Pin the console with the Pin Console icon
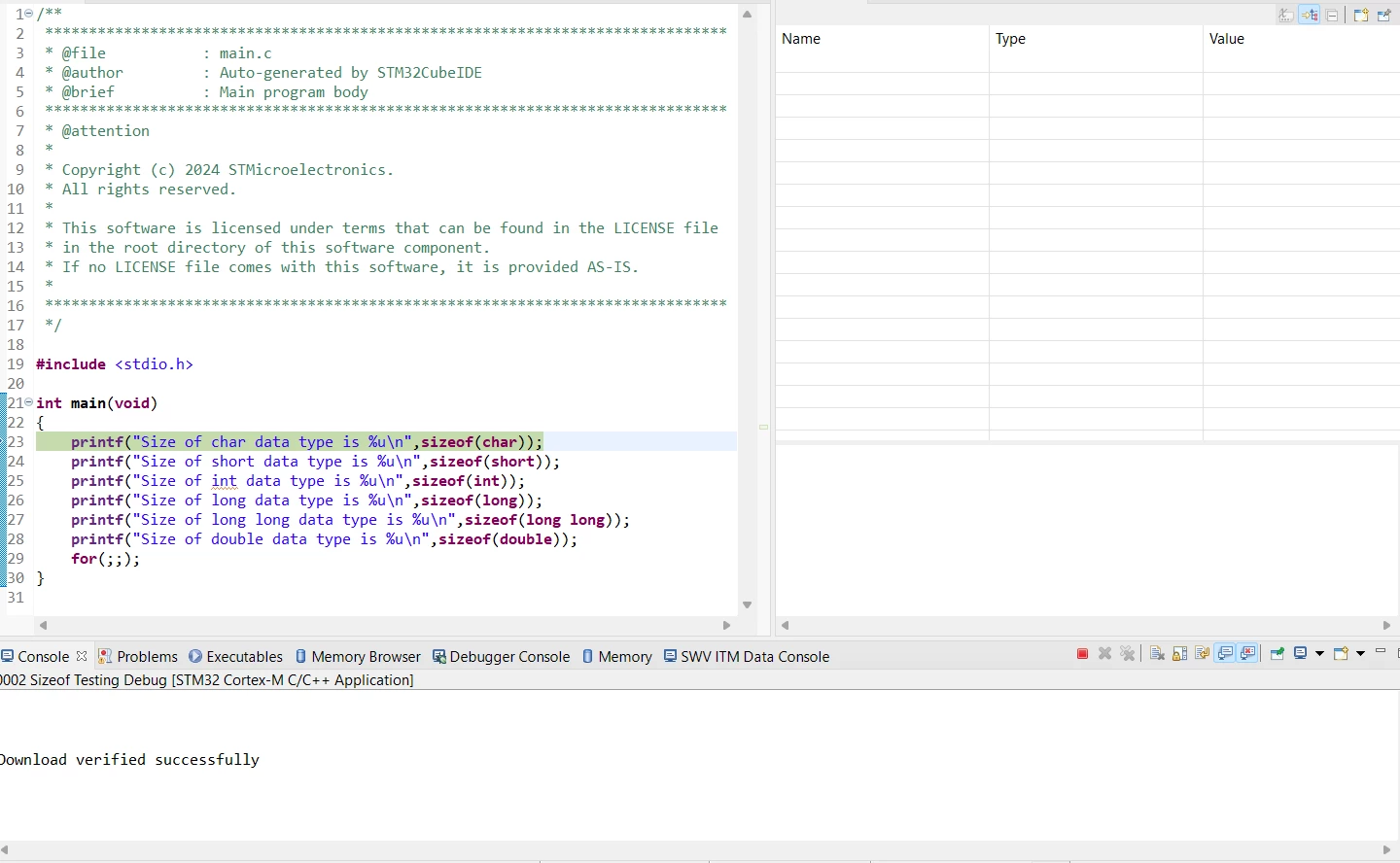1400x863 pixels. coord(1277,654)
